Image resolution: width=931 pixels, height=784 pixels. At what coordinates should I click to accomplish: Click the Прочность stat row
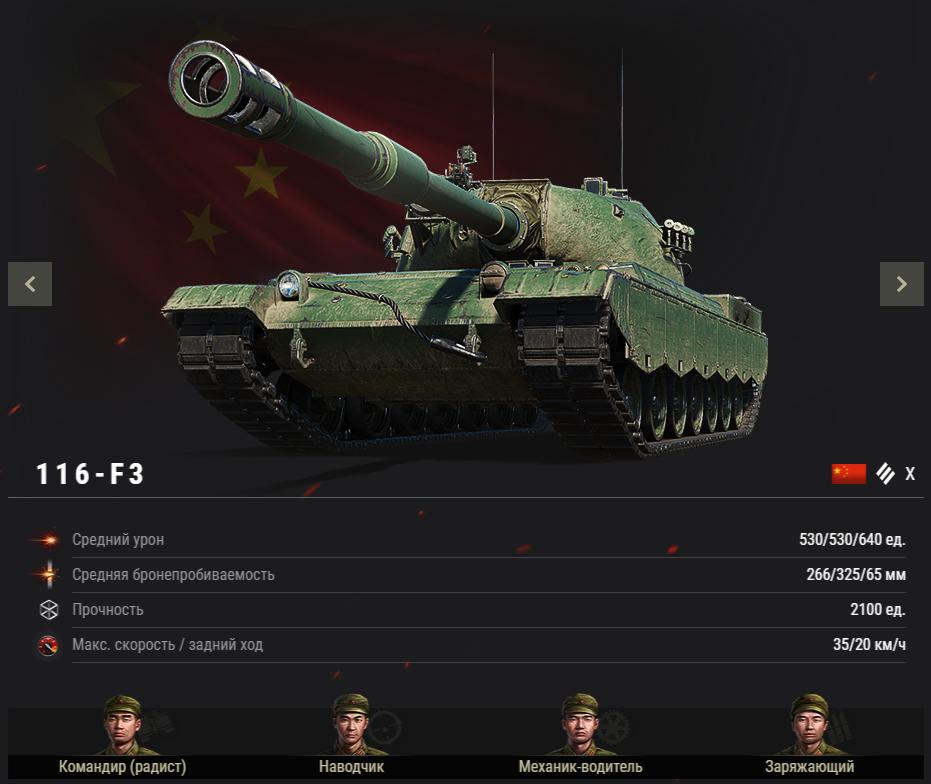pos(489,610)
